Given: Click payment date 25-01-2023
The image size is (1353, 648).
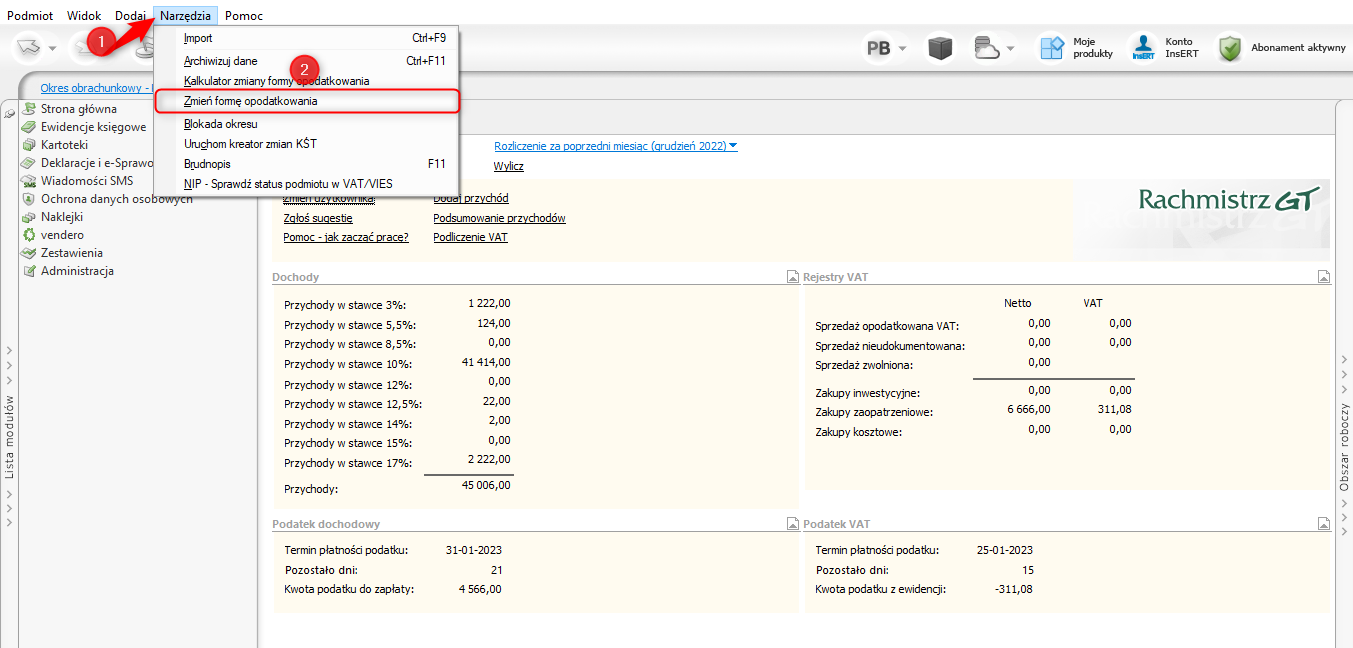Looking at the screenshot, I should (1005, 550).
